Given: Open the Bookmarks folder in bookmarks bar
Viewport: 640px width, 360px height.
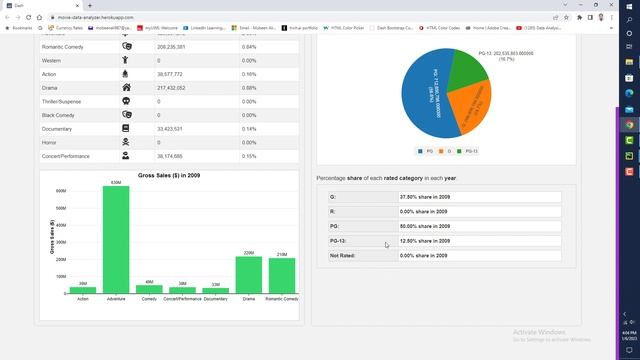Looking at the screenshot, I should (19, 28).
